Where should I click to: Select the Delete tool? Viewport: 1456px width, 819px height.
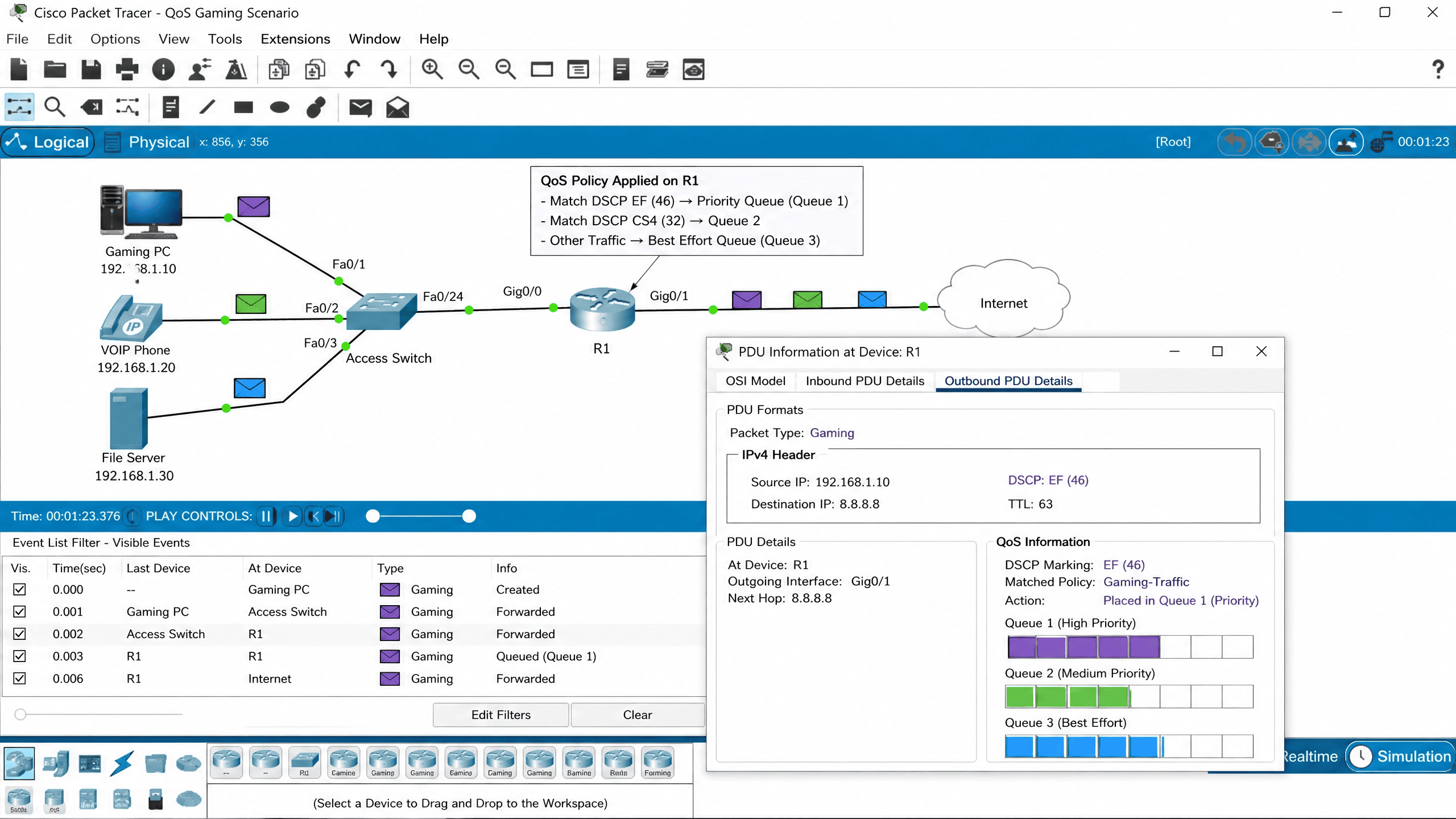coord(92,107)
